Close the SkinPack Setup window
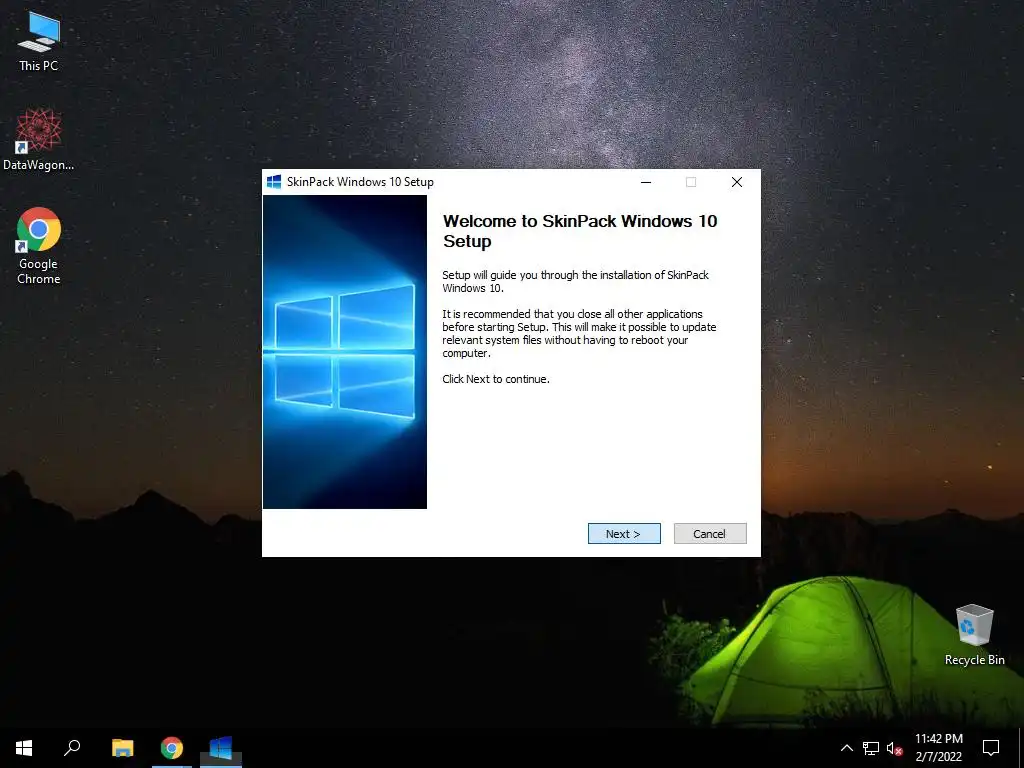The height and width of the screenshot is (768, 1024). (x=737, y=182)
